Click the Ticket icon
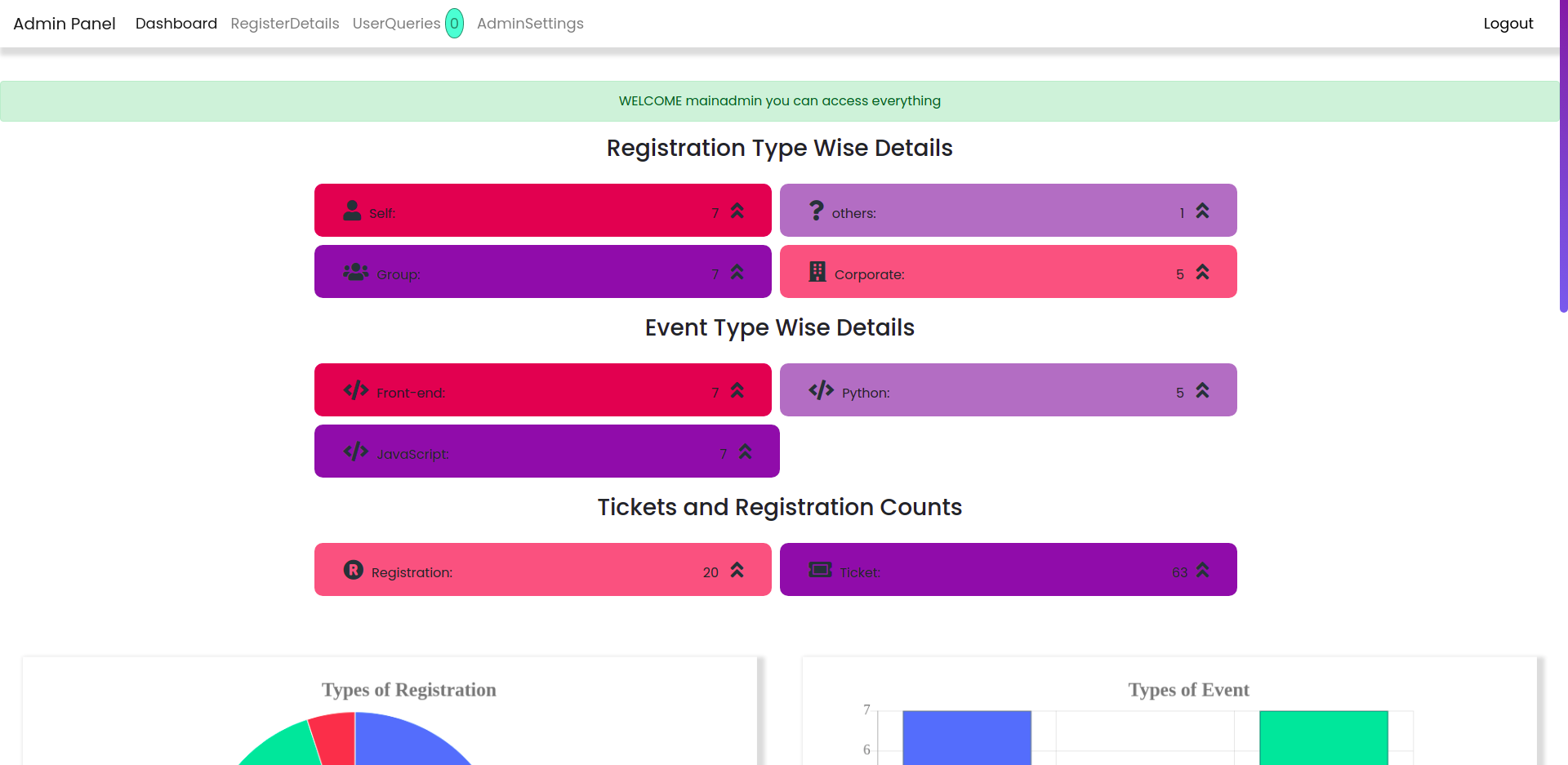 pyautogui.click(x=820, y=570)
